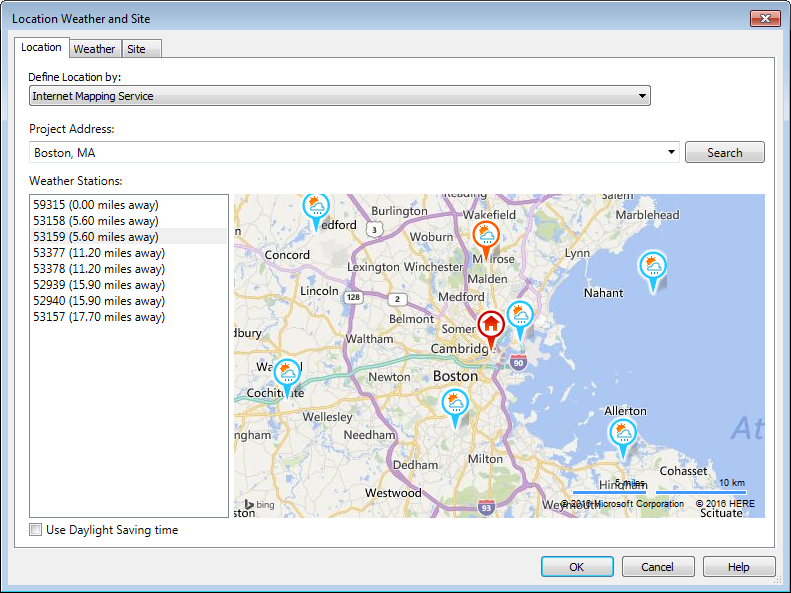Viewport: 791px width, 593px height.
Task: Enable Use Daylight Saving time checkbox
Action: coord(35,529)
